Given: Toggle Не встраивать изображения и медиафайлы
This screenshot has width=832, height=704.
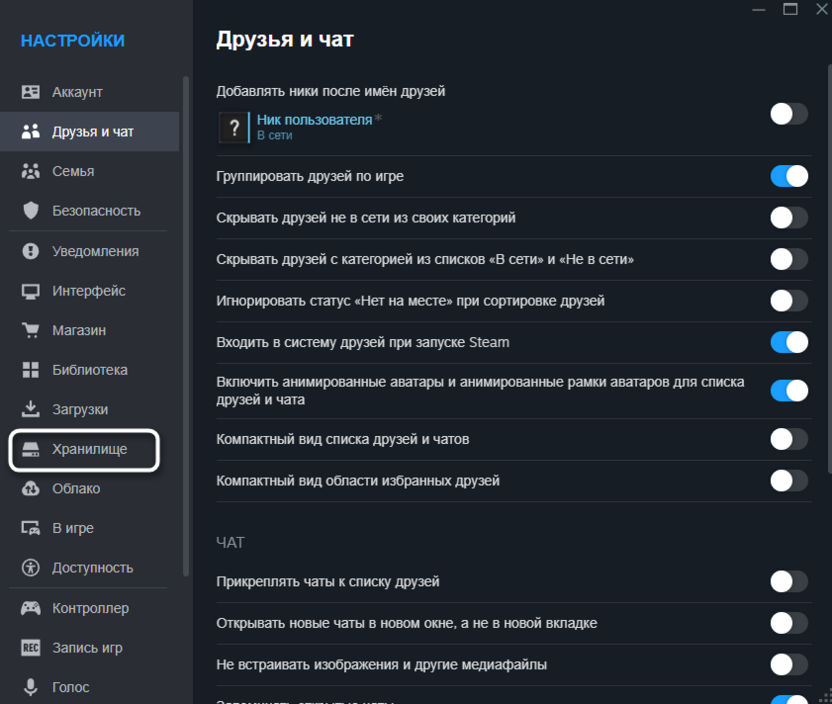Looking at the screenshot, I should [789, 665].
